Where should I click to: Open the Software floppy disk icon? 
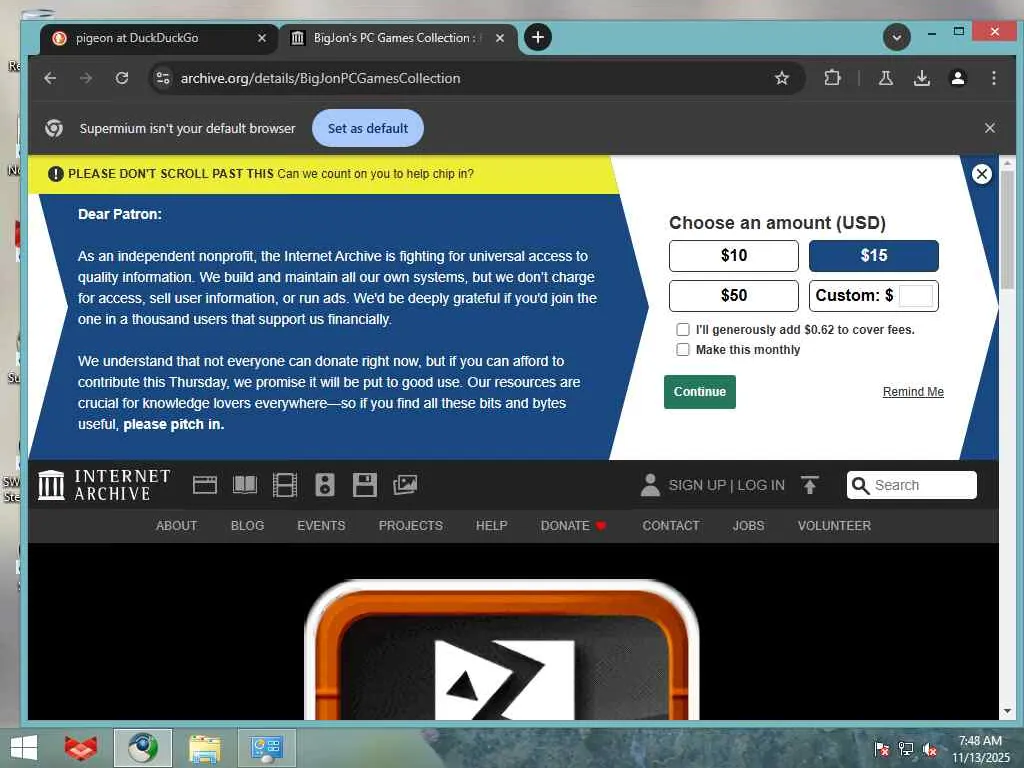coord(364,485)
